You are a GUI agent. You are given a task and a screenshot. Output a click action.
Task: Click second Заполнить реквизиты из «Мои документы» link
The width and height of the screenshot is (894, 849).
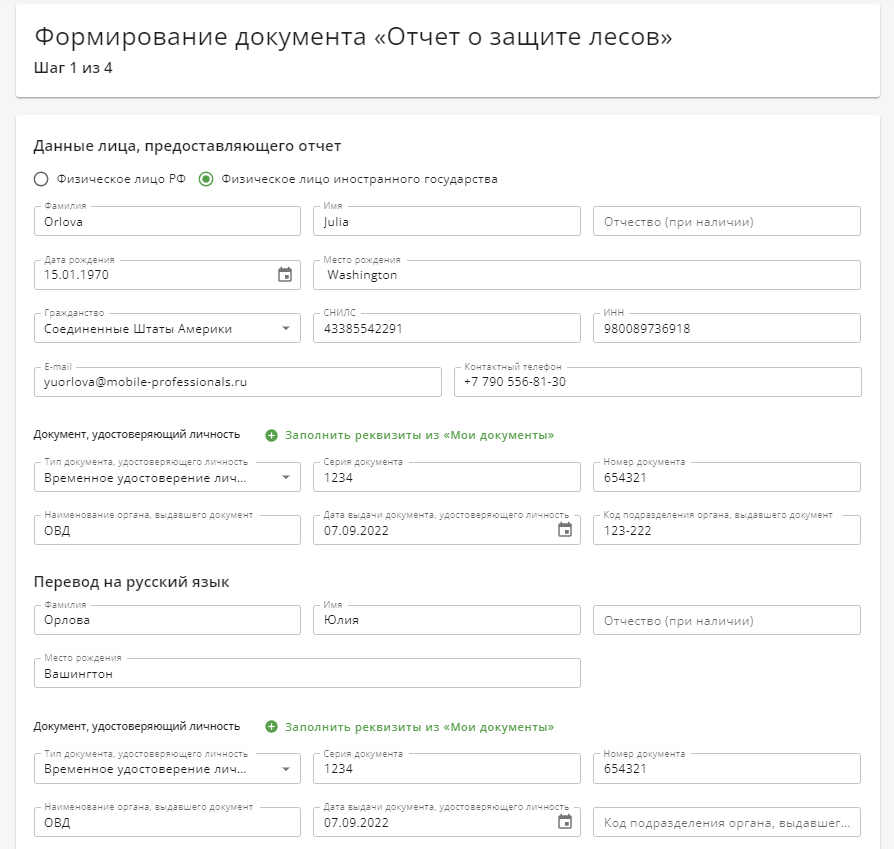coord(419,727)
